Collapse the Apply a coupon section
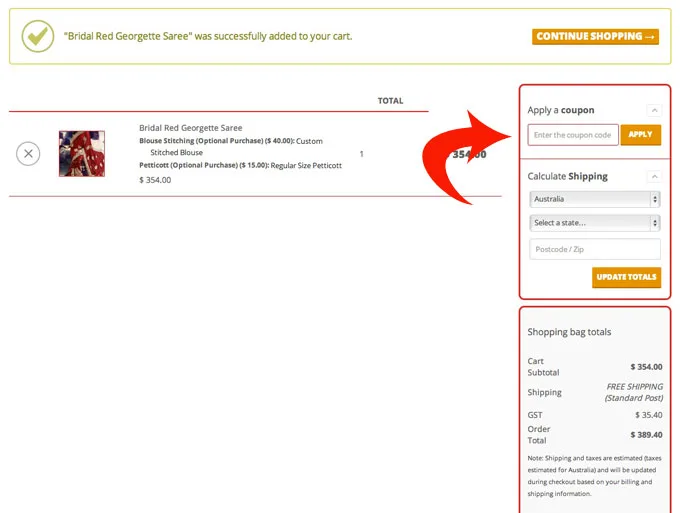The image size is (680, 513). (x=653, y=110)
